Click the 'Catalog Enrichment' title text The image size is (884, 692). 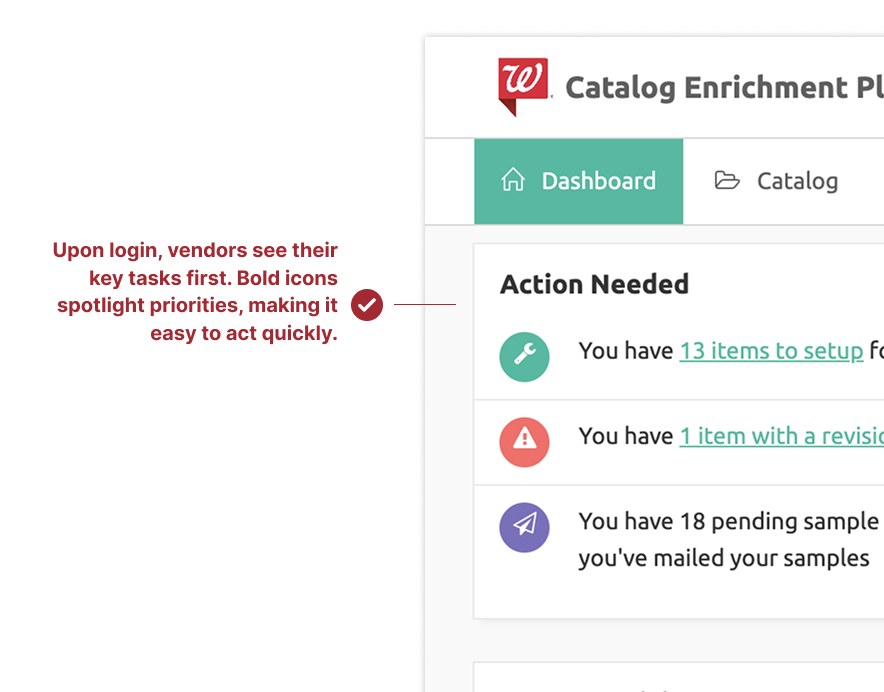(x=720, y=88)
